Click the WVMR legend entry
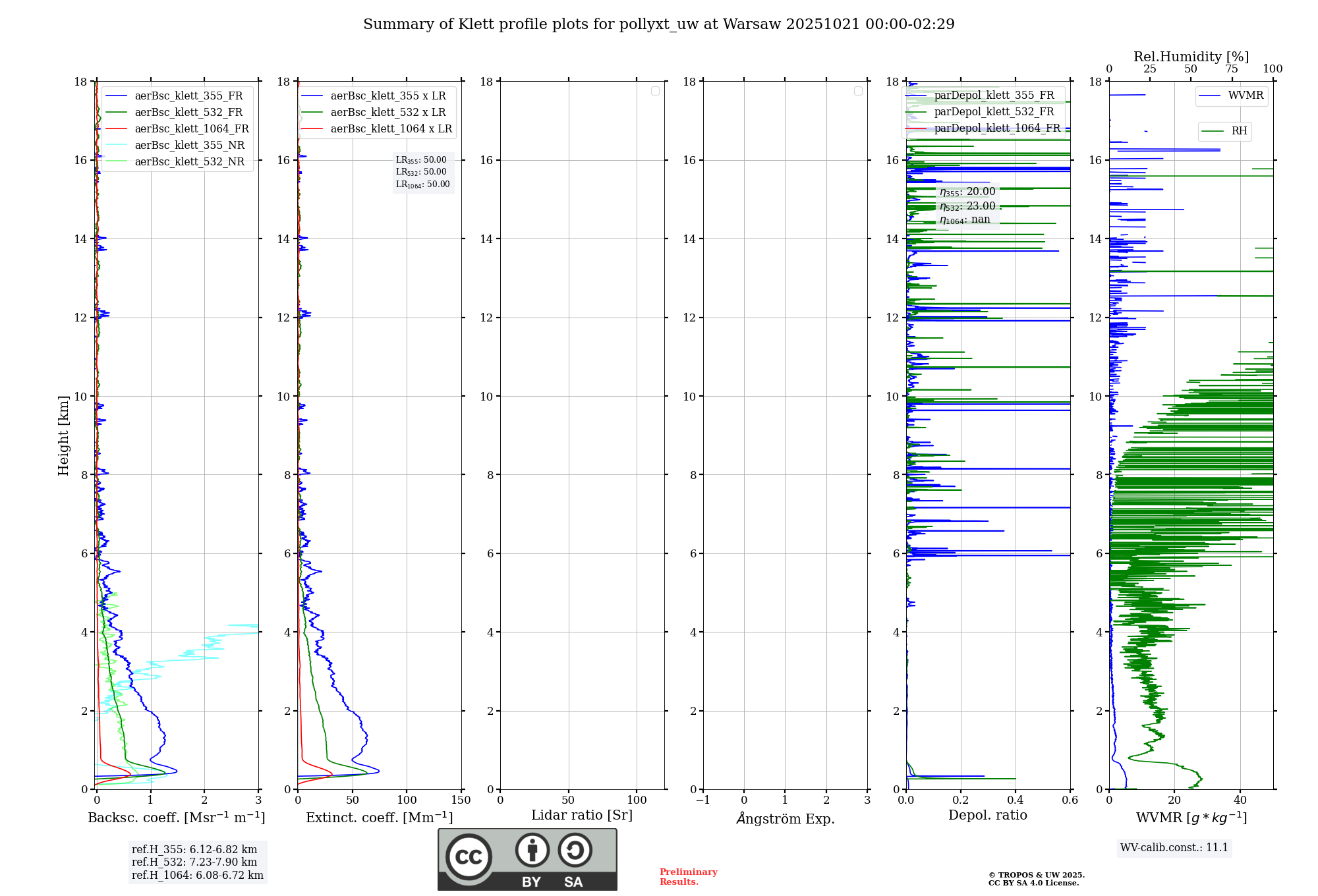Viewport: 1318px width, 896px height. (x=1245, y=96)
